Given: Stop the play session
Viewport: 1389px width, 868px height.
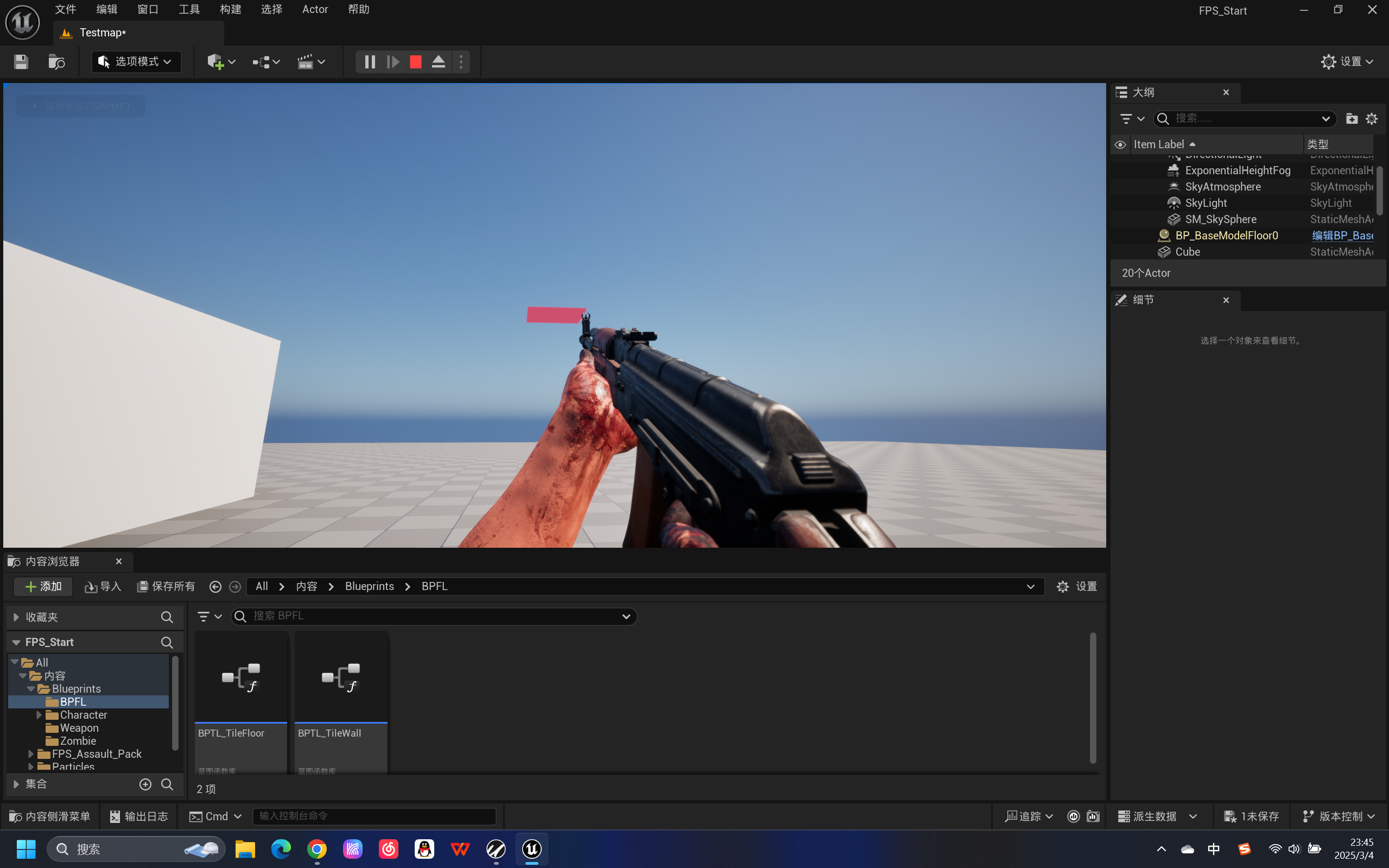Looking at the screenshot, I should point(416,62).
